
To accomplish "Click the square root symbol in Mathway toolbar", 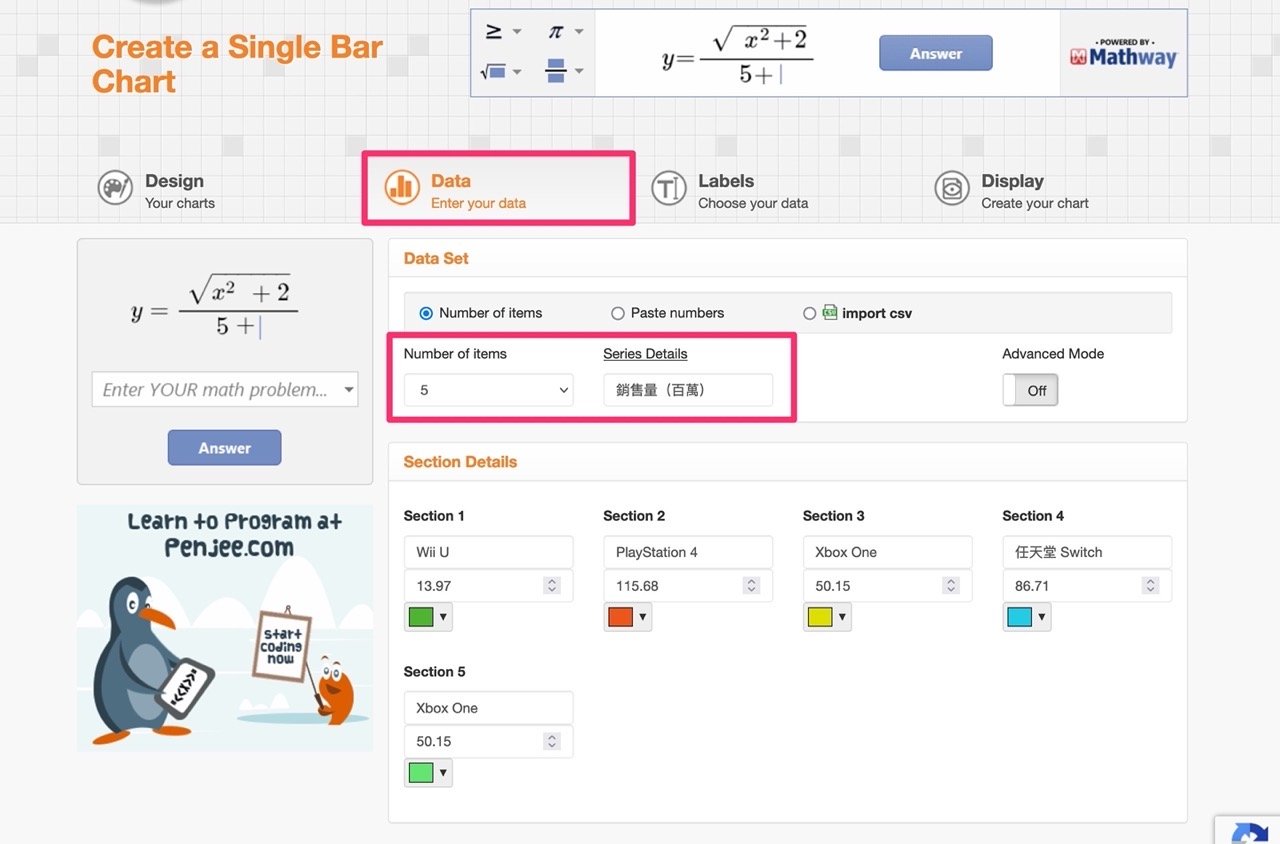I will [492, 71].
